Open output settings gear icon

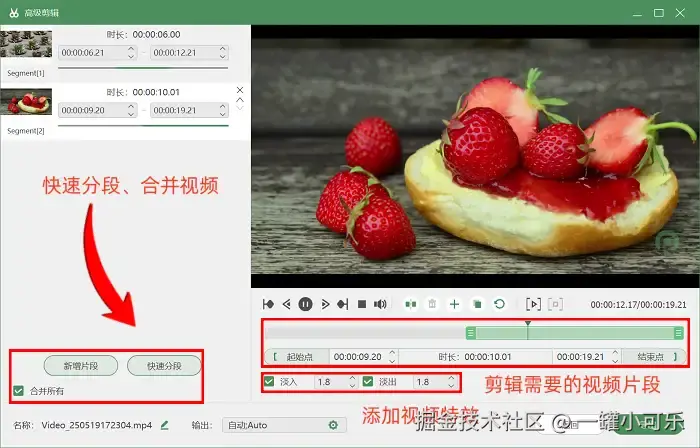(333, 425)
